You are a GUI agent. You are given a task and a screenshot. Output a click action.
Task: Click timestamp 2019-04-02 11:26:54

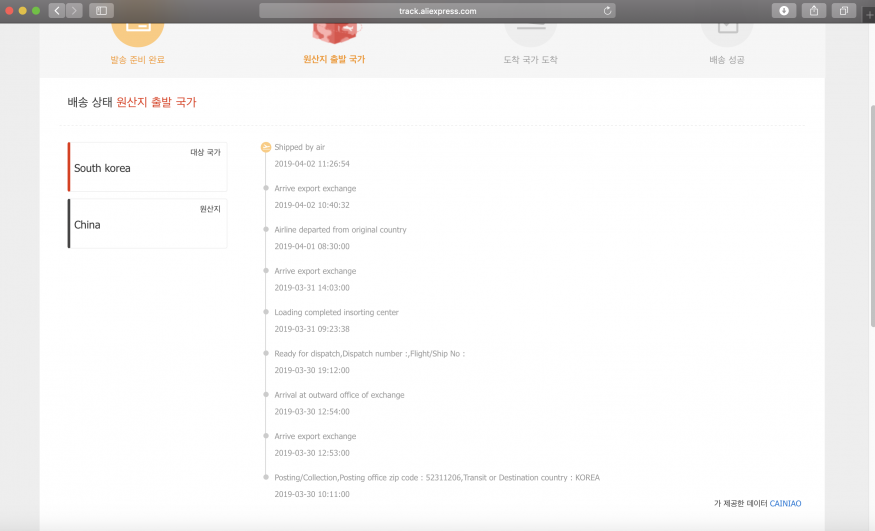click(312, 164)
